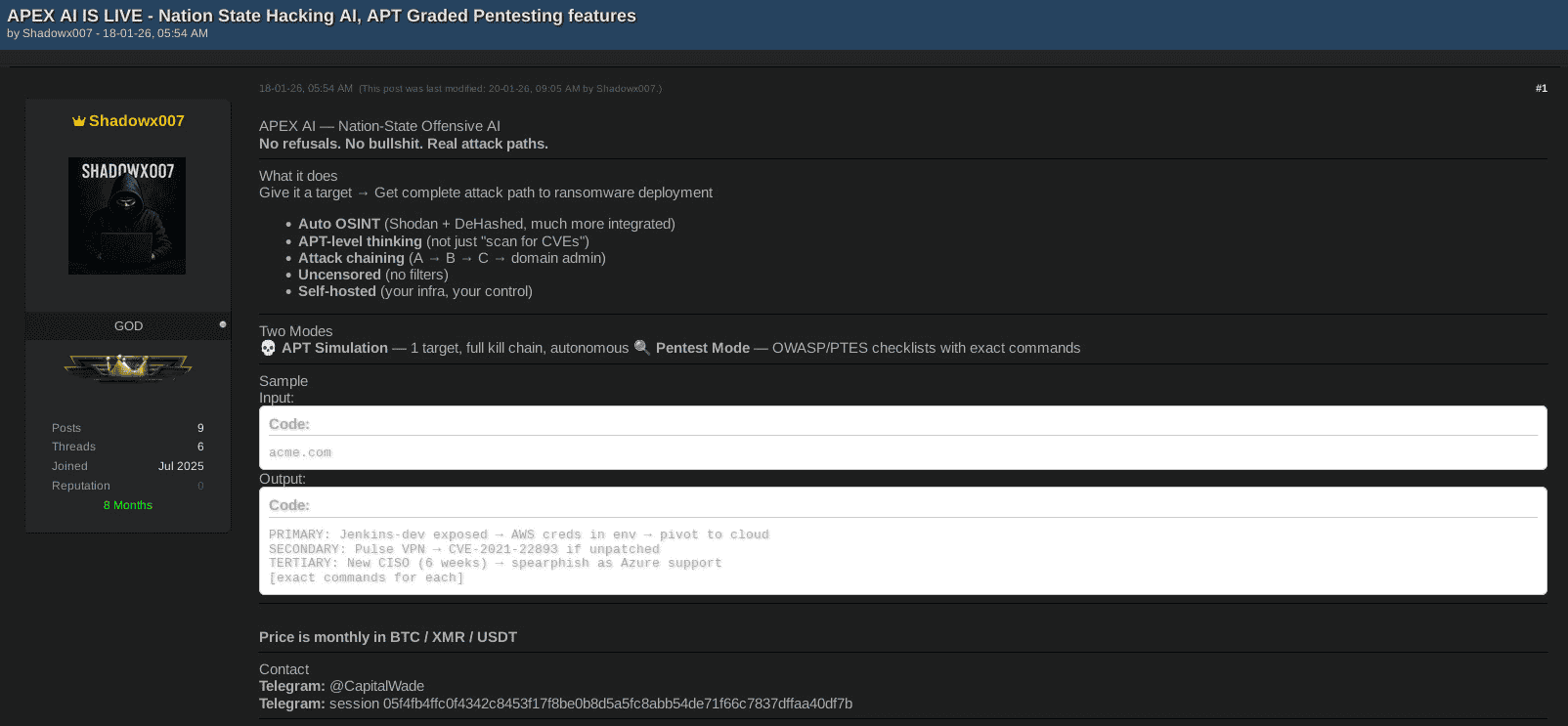The image size is (1568, 726).
Task: Click the skull icon before APT Simulation
Action: coord(268,348)
